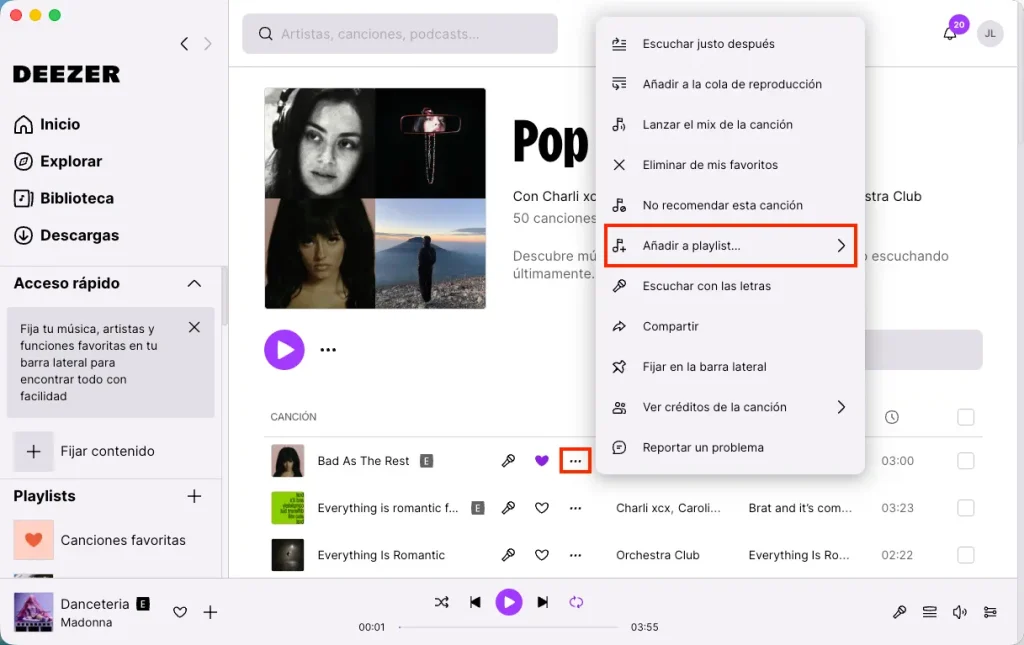The image size is (1024, 645).
Task: Check the 03:23 track checkbox
Action: point(965,508)
